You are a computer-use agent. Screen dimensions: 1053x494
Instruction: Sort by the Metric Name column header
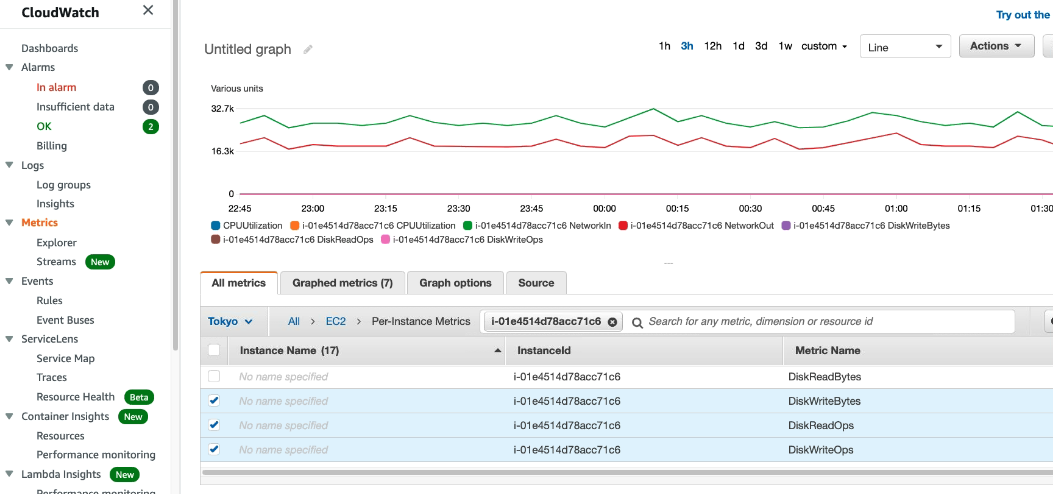827,350
